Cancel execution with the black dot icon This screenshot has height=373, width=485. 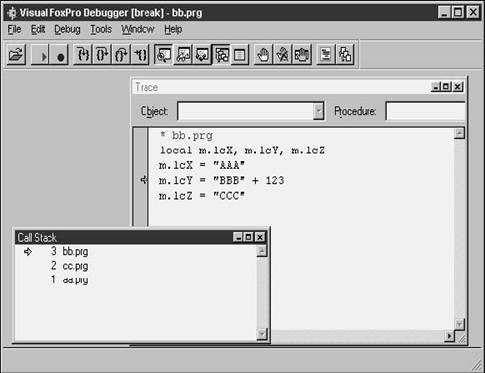click(x=59, y=54)
